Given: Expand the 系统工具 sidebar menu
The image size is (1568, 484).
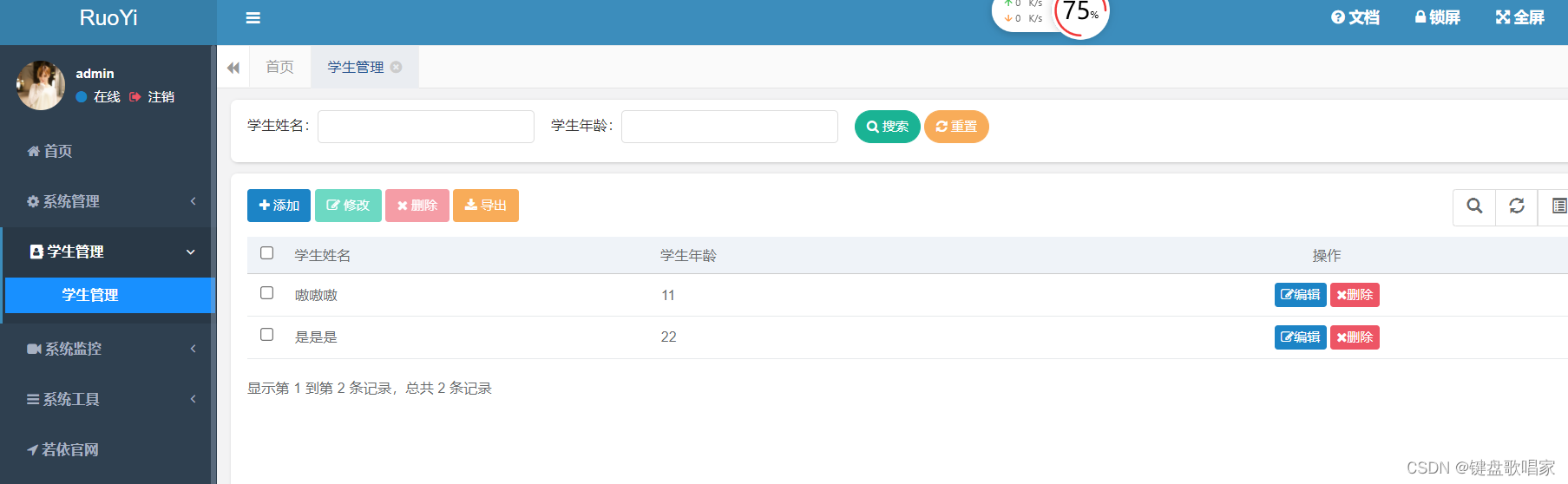Looking at the screenshot, I should tap(106, 399).
